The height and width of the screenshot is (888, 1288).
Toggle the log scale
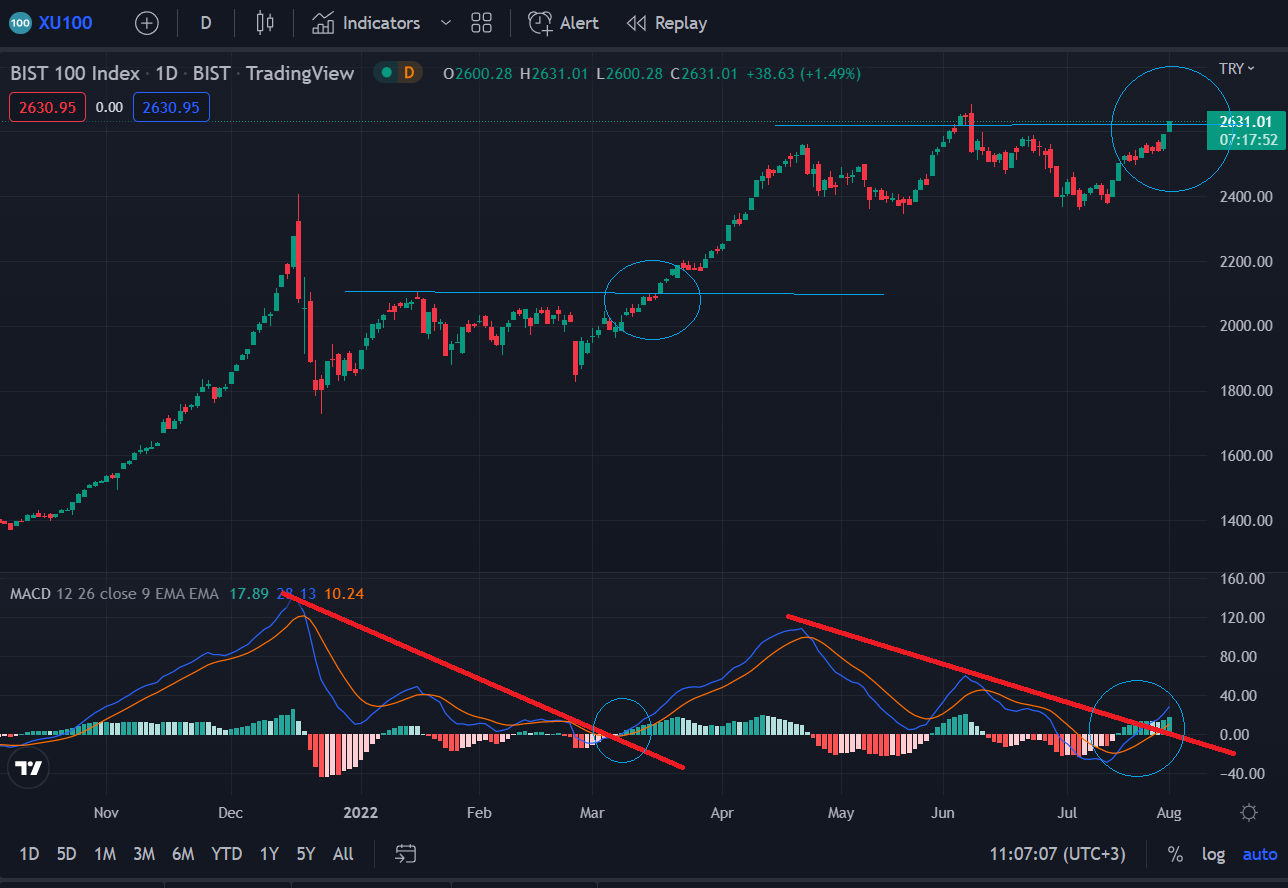tap(1213, 854)
